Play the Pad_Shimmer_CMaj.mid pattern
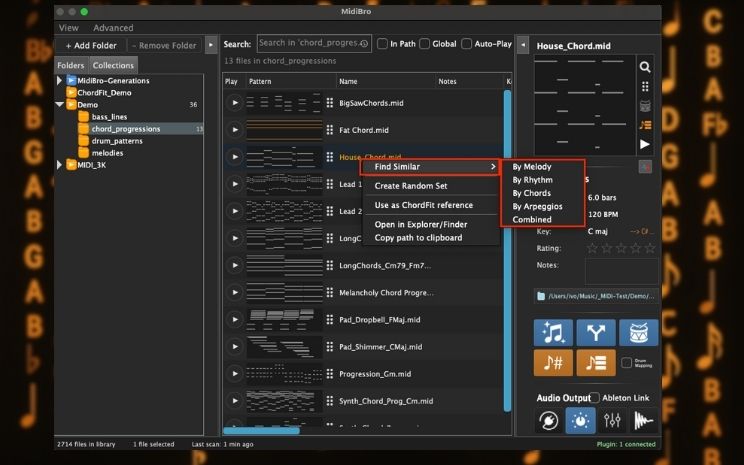 [234, 346]
